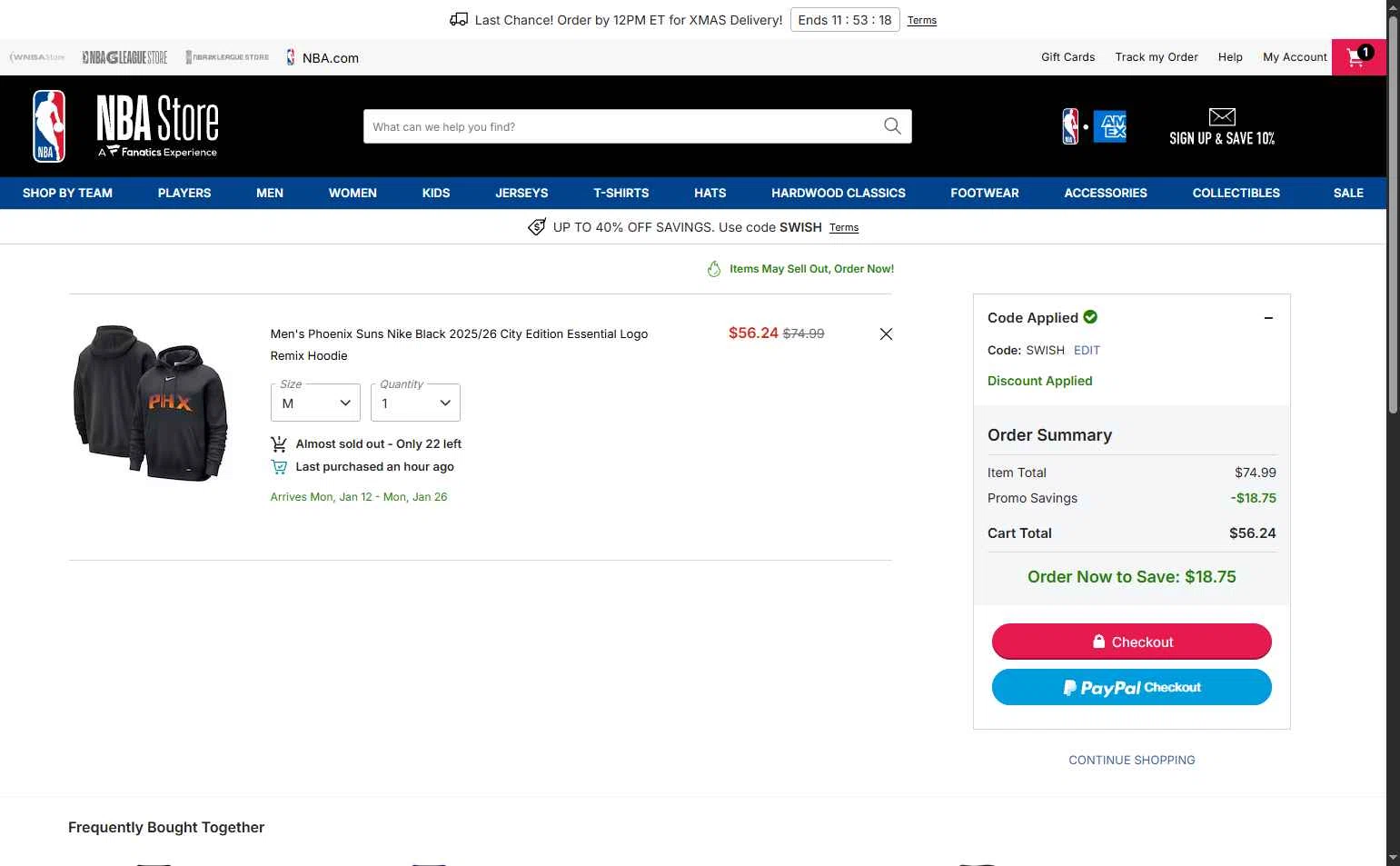Open the Footwear menu

(x=985, y=193)
